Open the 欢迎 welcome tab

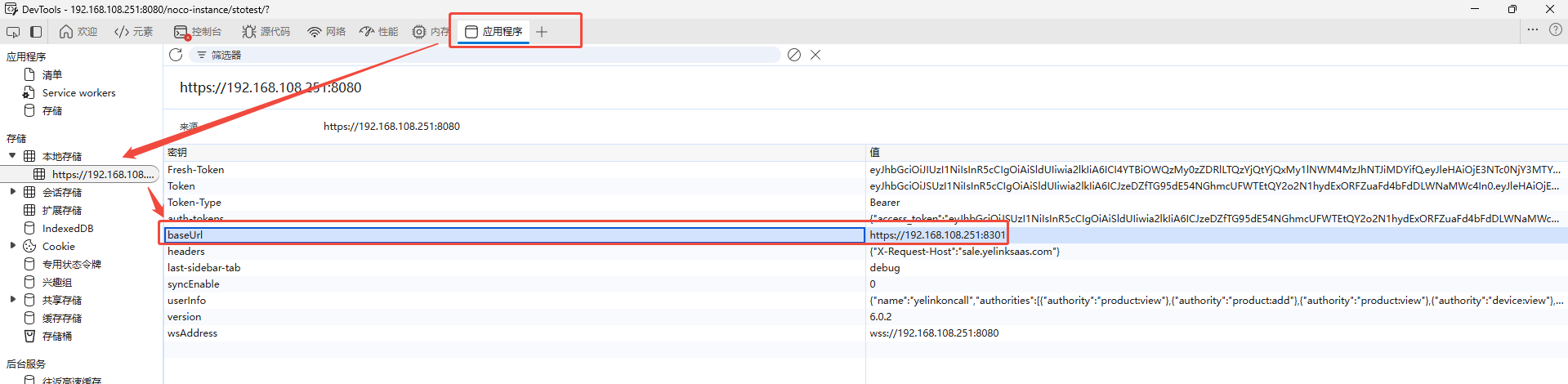pos(78,32)
